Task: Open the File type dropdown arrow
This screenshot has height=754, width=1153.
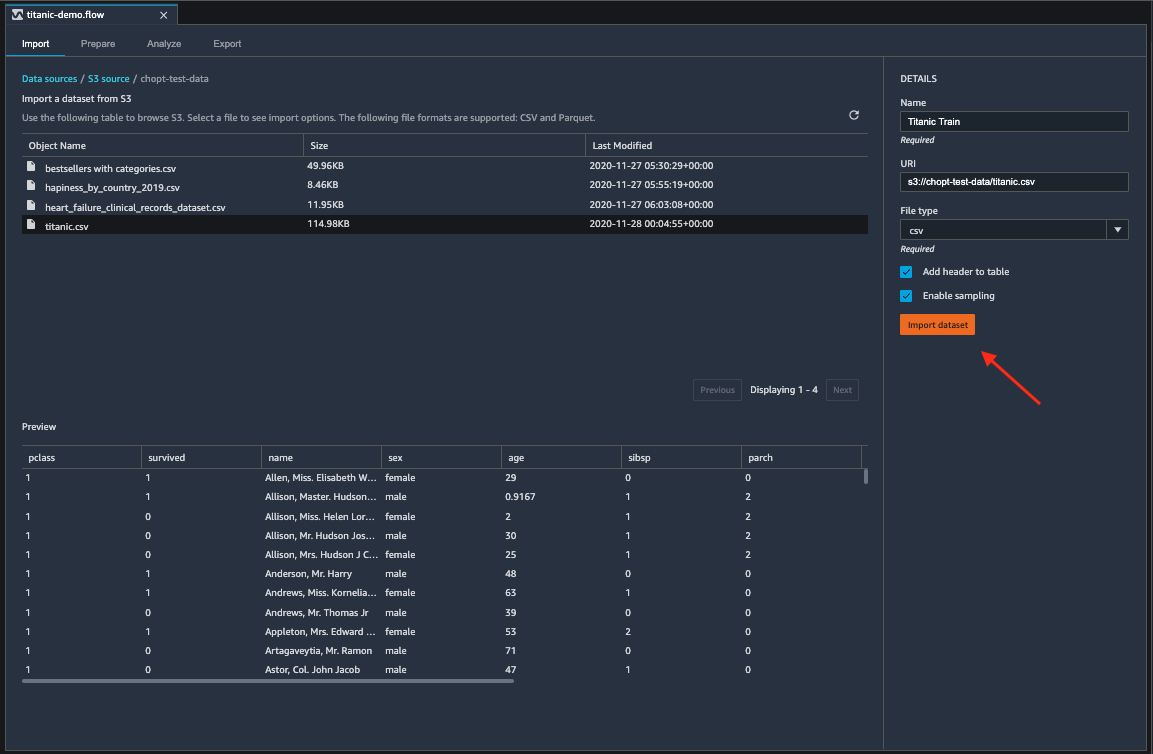Action: coord(1117,230)
